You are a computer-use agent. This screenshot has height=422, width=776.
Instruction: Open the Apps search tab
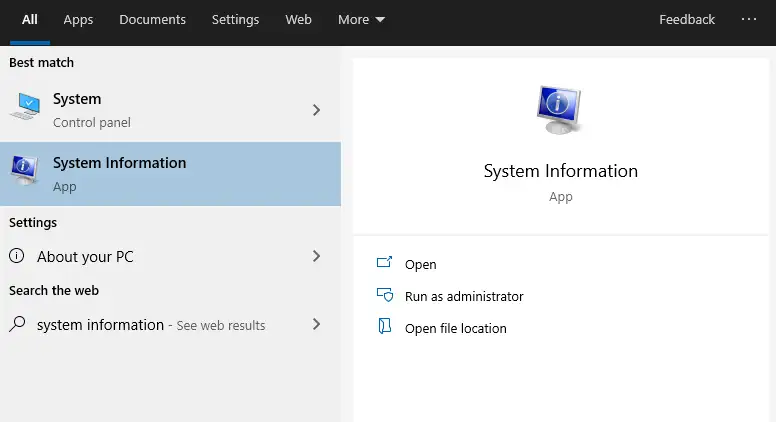coord(78,20)
